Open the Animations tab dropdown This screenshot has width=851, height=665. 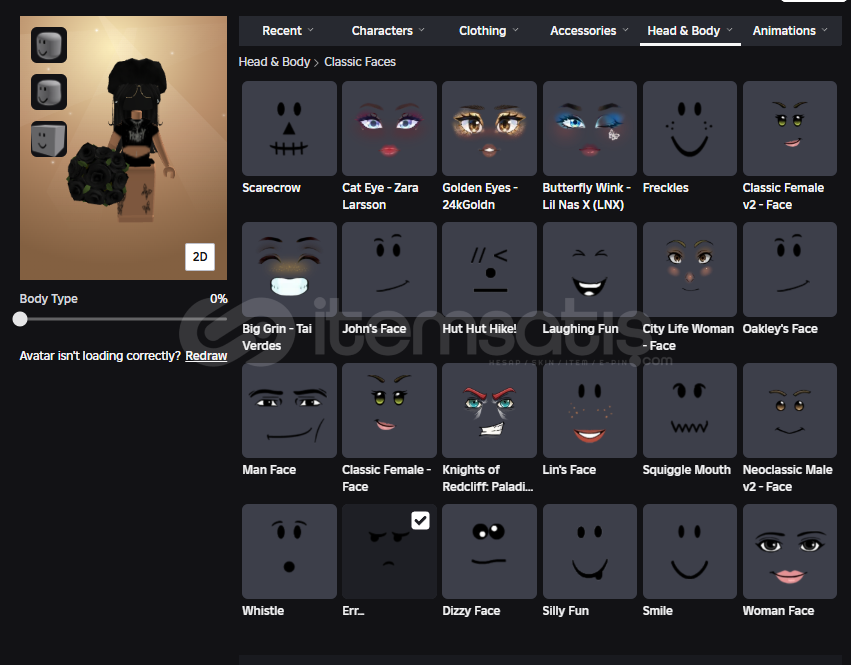pos(790,30)
